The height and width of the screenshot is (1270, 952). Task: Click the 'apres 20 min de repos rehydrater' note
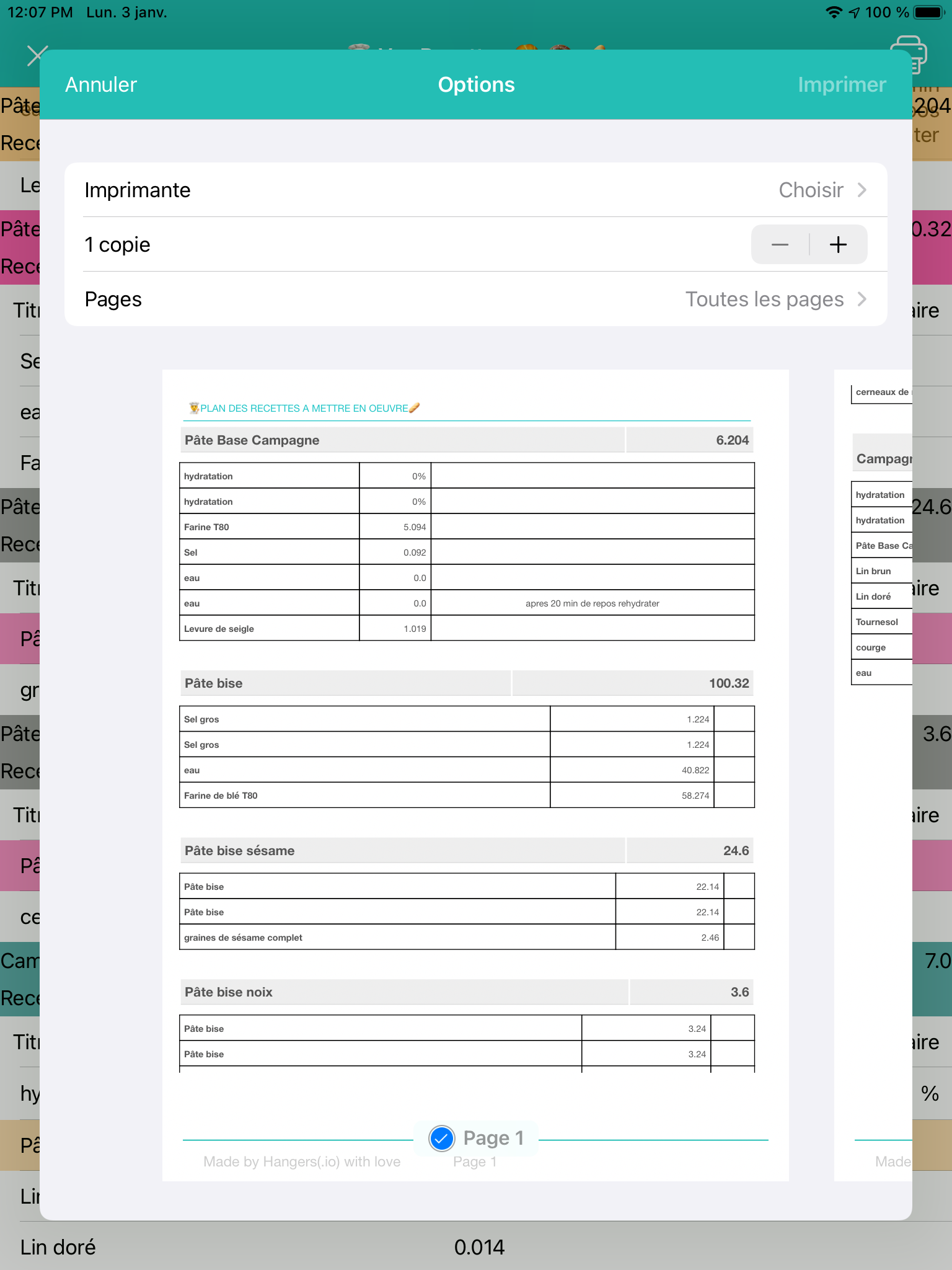tap(593, 603)
